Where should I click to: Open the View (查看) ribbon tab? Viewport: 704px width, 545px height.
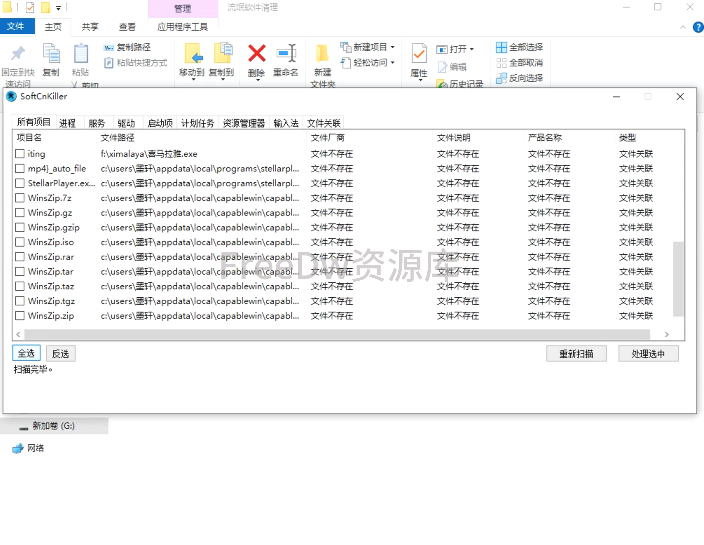127,27
